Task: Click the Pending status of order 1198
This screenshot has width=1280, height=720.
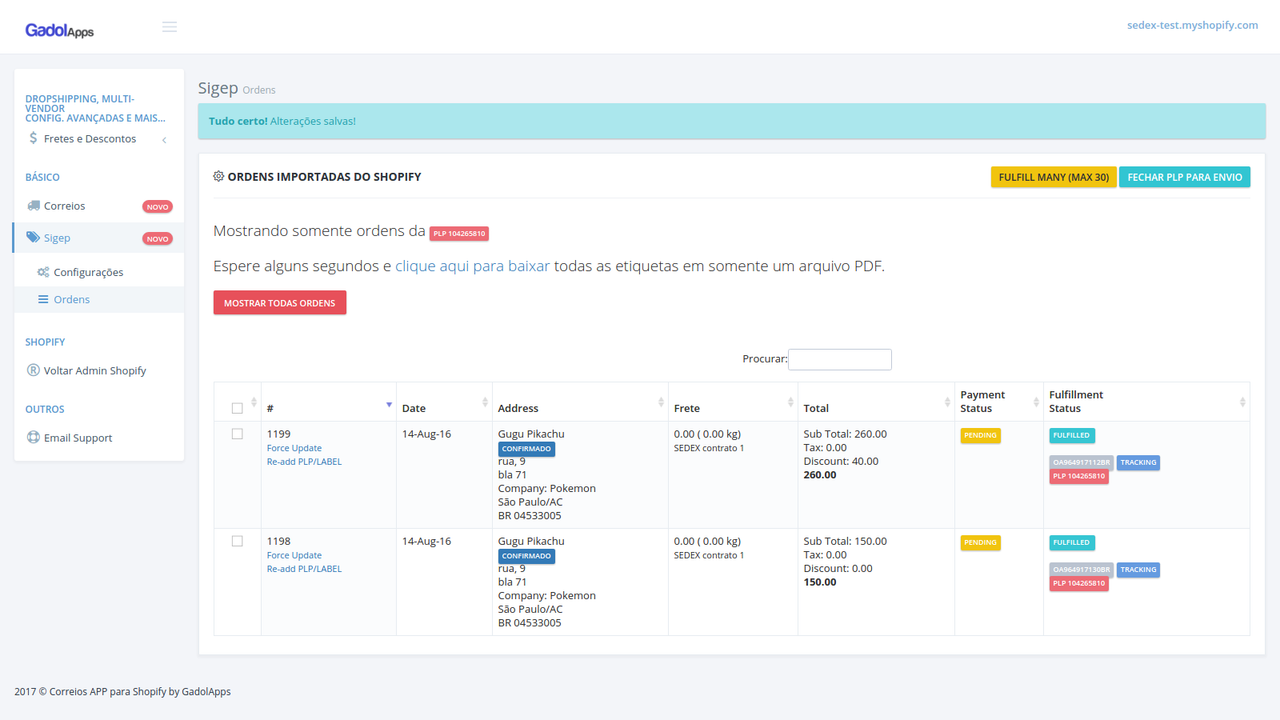Action: click(981, 542)
